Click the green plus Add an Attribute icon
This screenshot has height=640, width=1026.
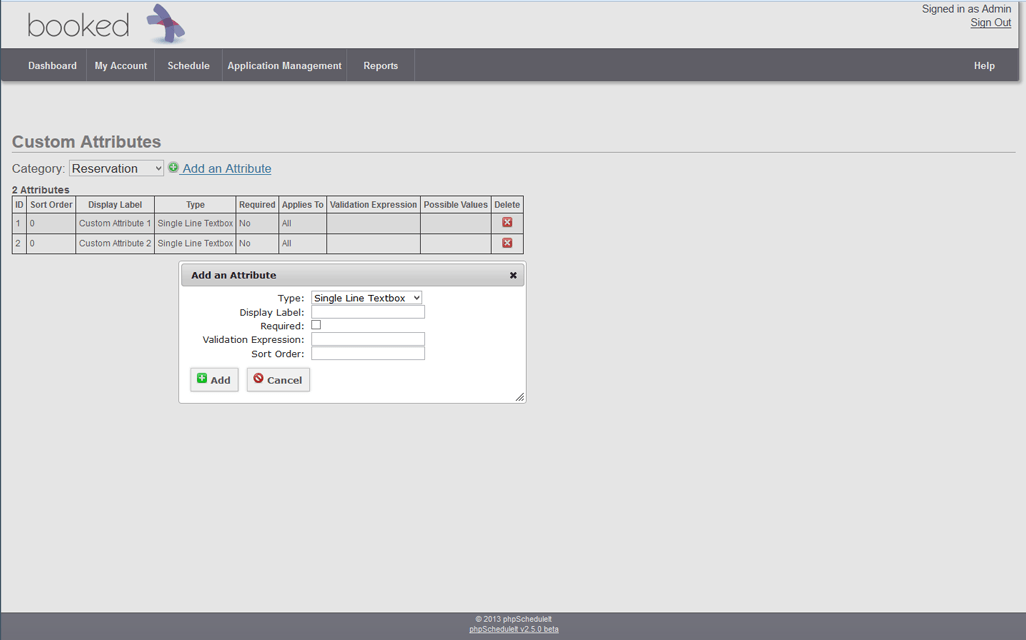point(173,168)
